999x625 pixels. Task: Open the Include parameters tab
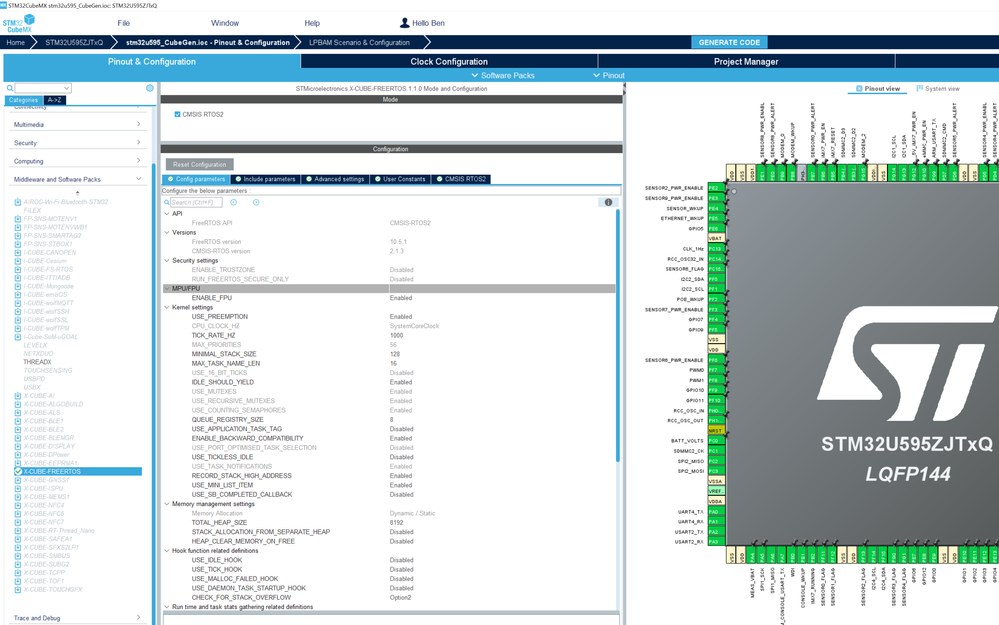click(266, 179)
